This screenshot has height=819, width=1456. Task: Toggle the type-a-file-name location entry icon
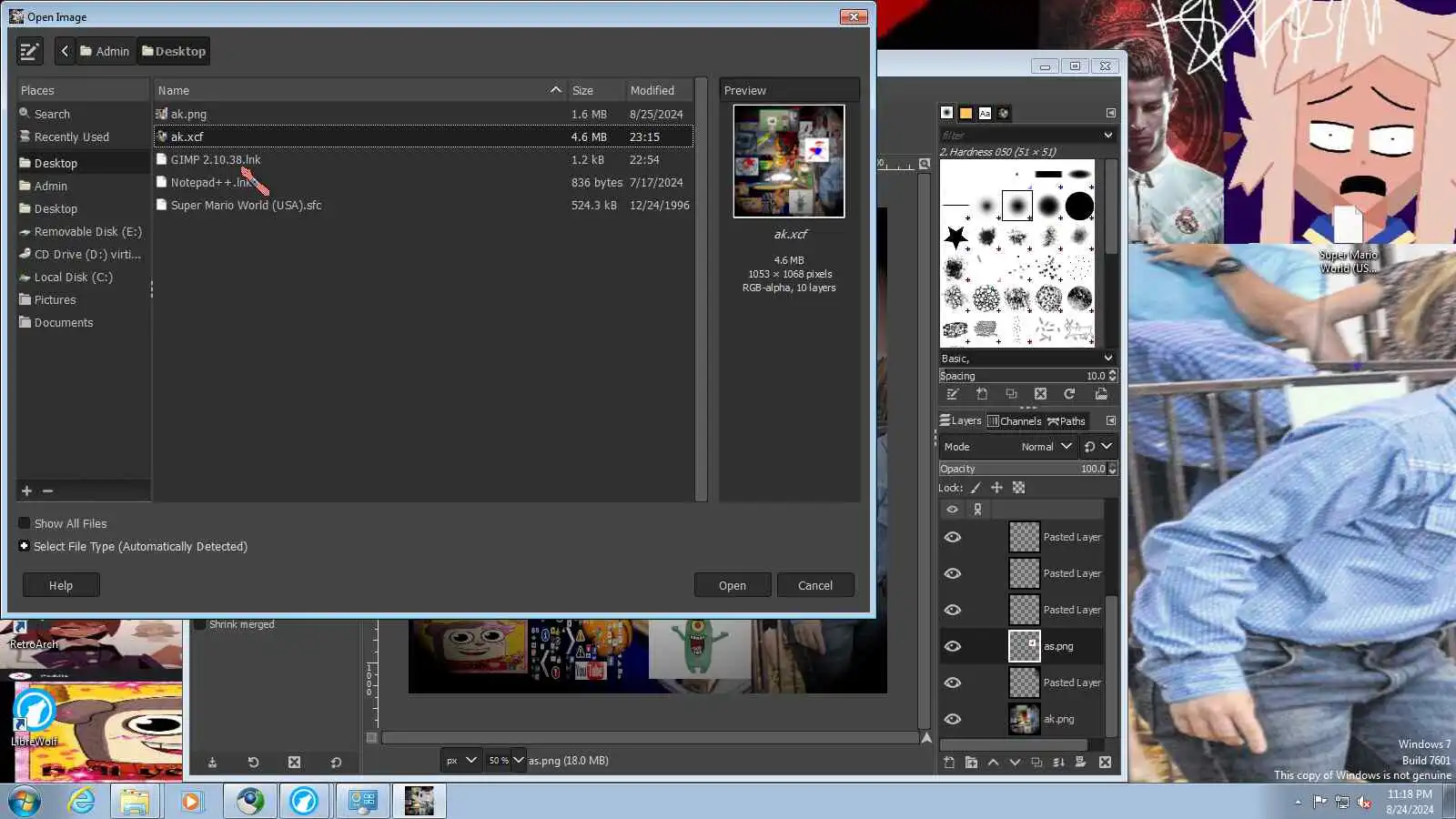click(29, 52)
